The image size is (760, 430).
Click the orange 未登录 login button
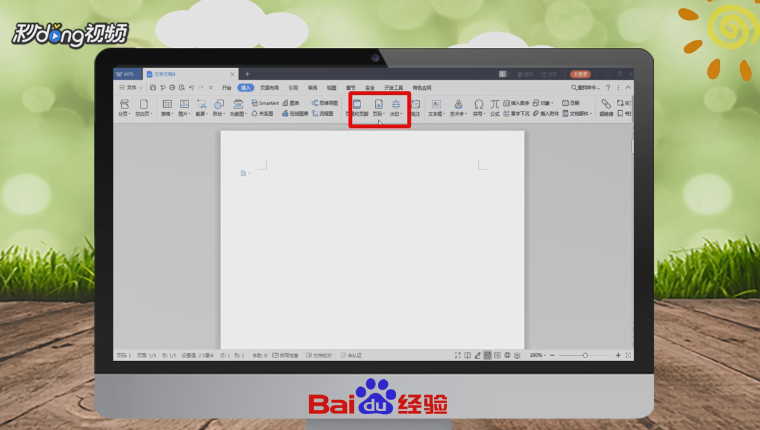point(580,74)
